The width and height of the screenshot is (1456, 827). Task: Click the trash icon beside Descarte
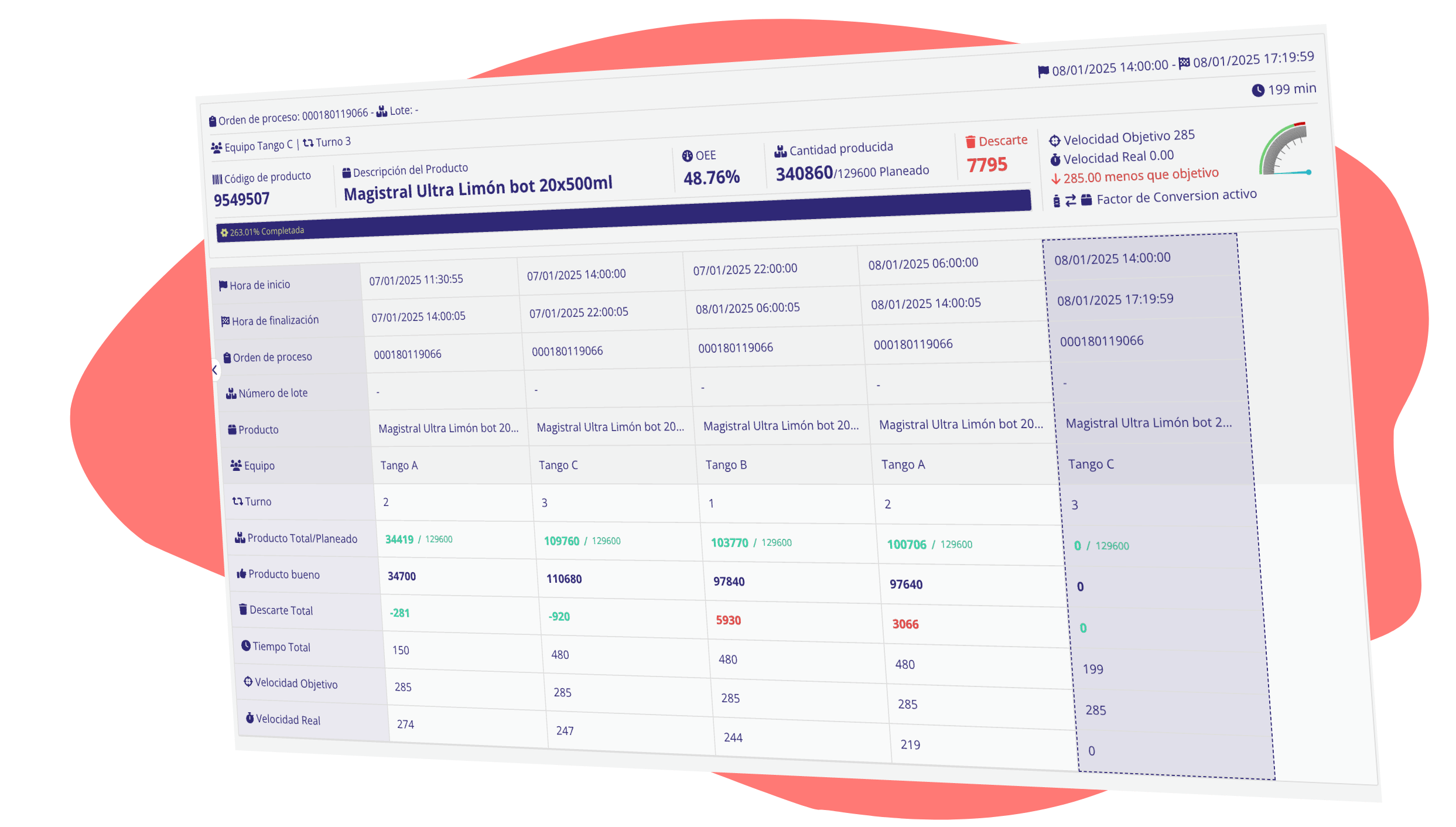tap(970, 142)
